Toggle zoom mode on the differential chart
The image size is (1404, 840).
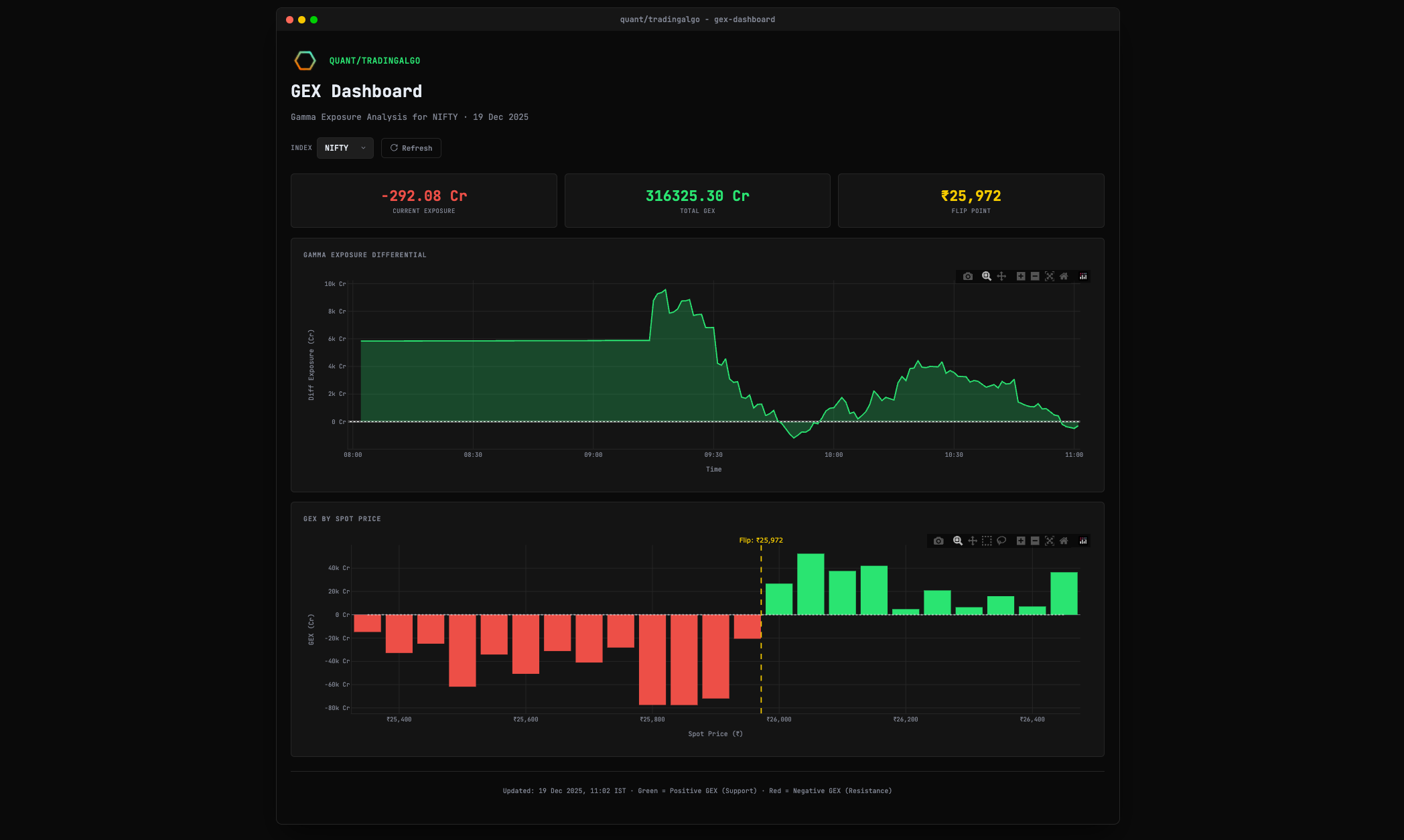(986, 276)
